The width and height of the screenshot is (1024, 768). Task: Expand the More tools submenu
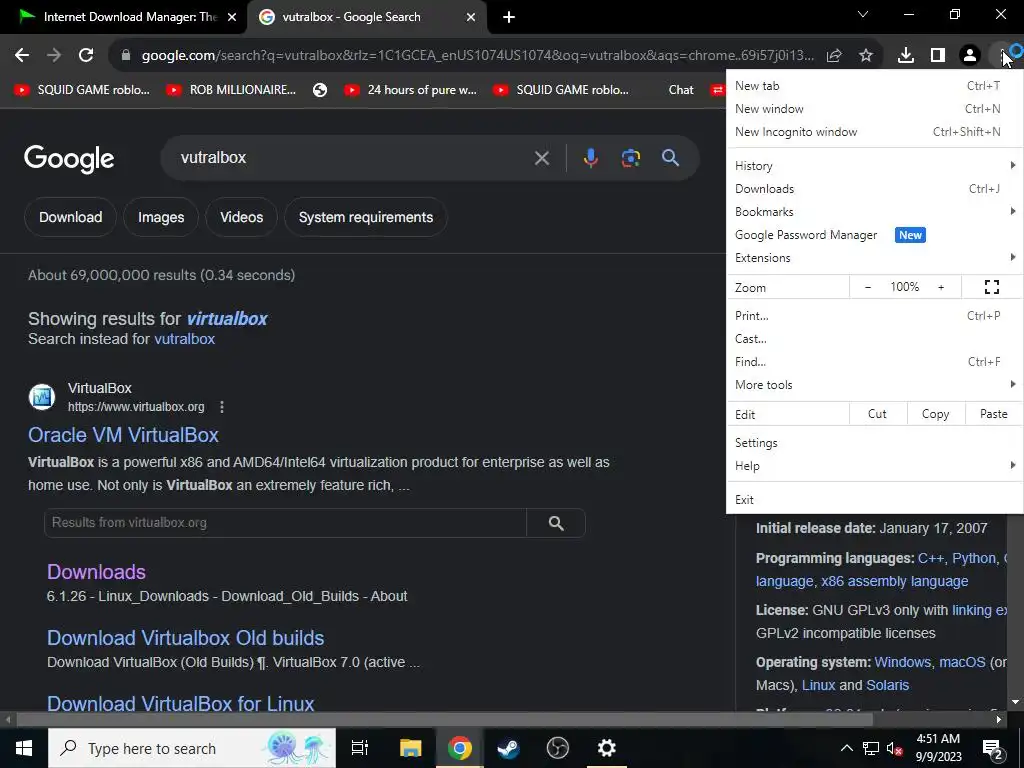point(874,385)
